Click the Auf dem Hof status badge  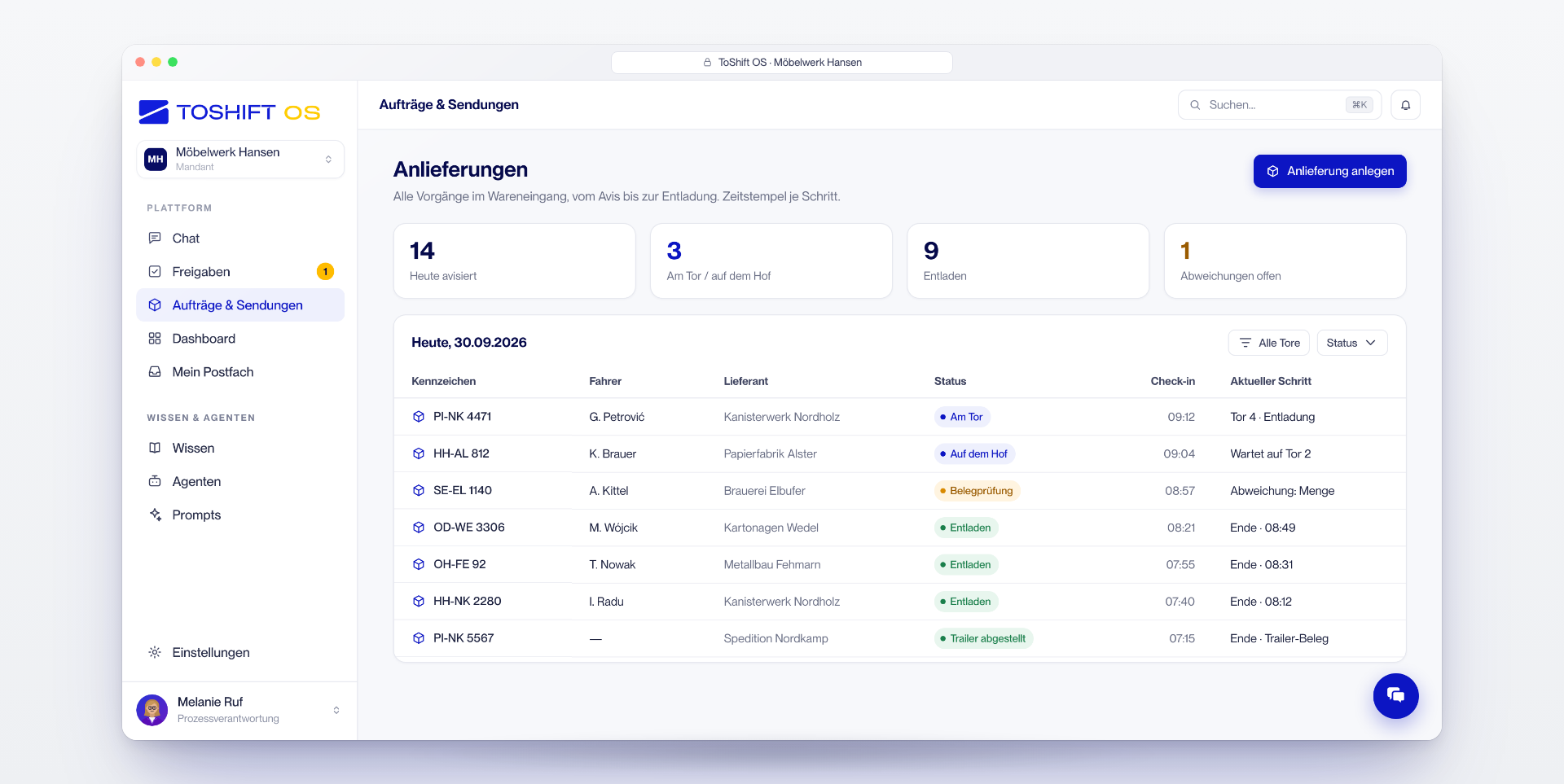click(x=974, y=454)
